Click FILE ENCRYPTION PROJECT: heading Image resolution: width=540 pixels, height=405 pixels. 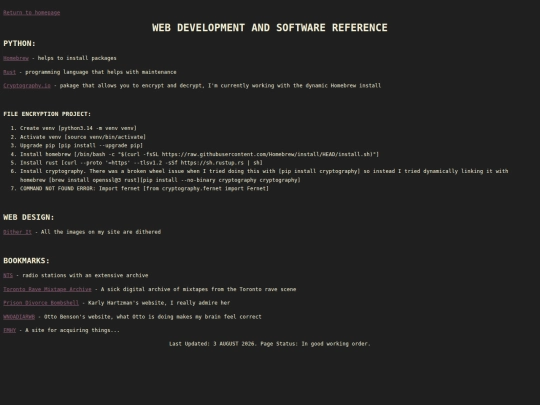pyautogui.click(x=47, y=114)
